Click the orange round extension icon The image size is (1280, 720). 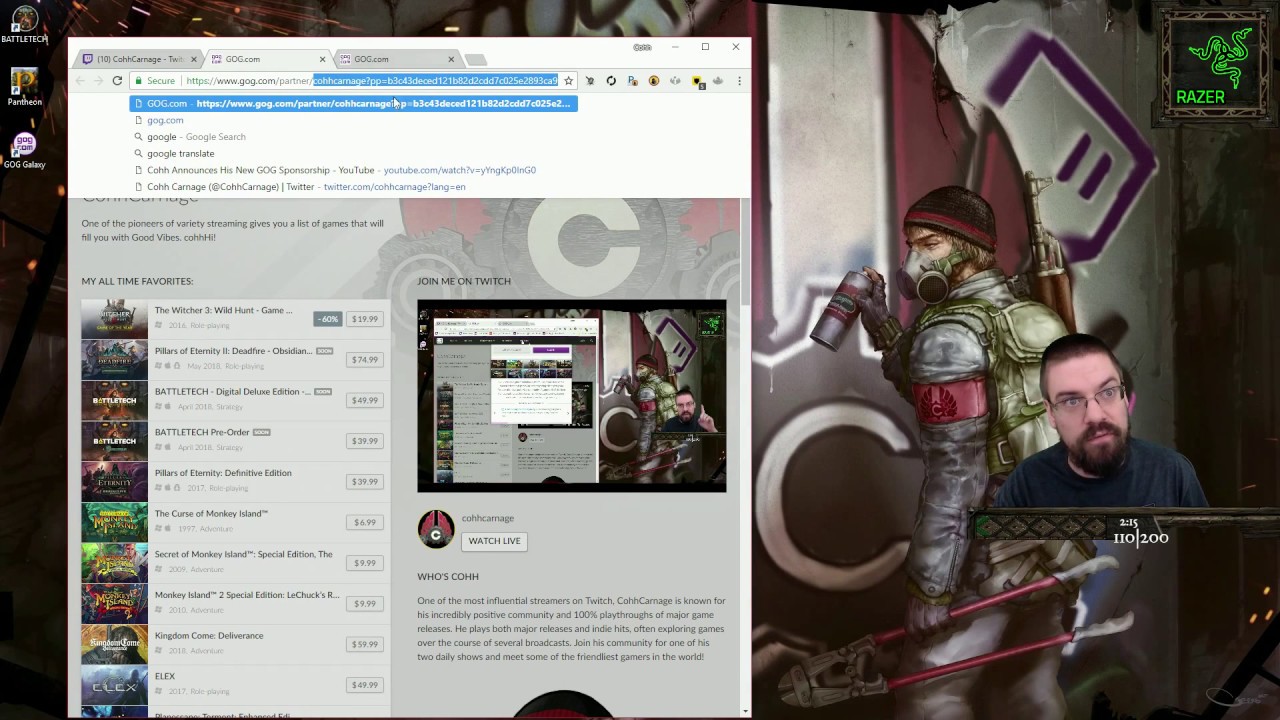(x=654, y=81)
